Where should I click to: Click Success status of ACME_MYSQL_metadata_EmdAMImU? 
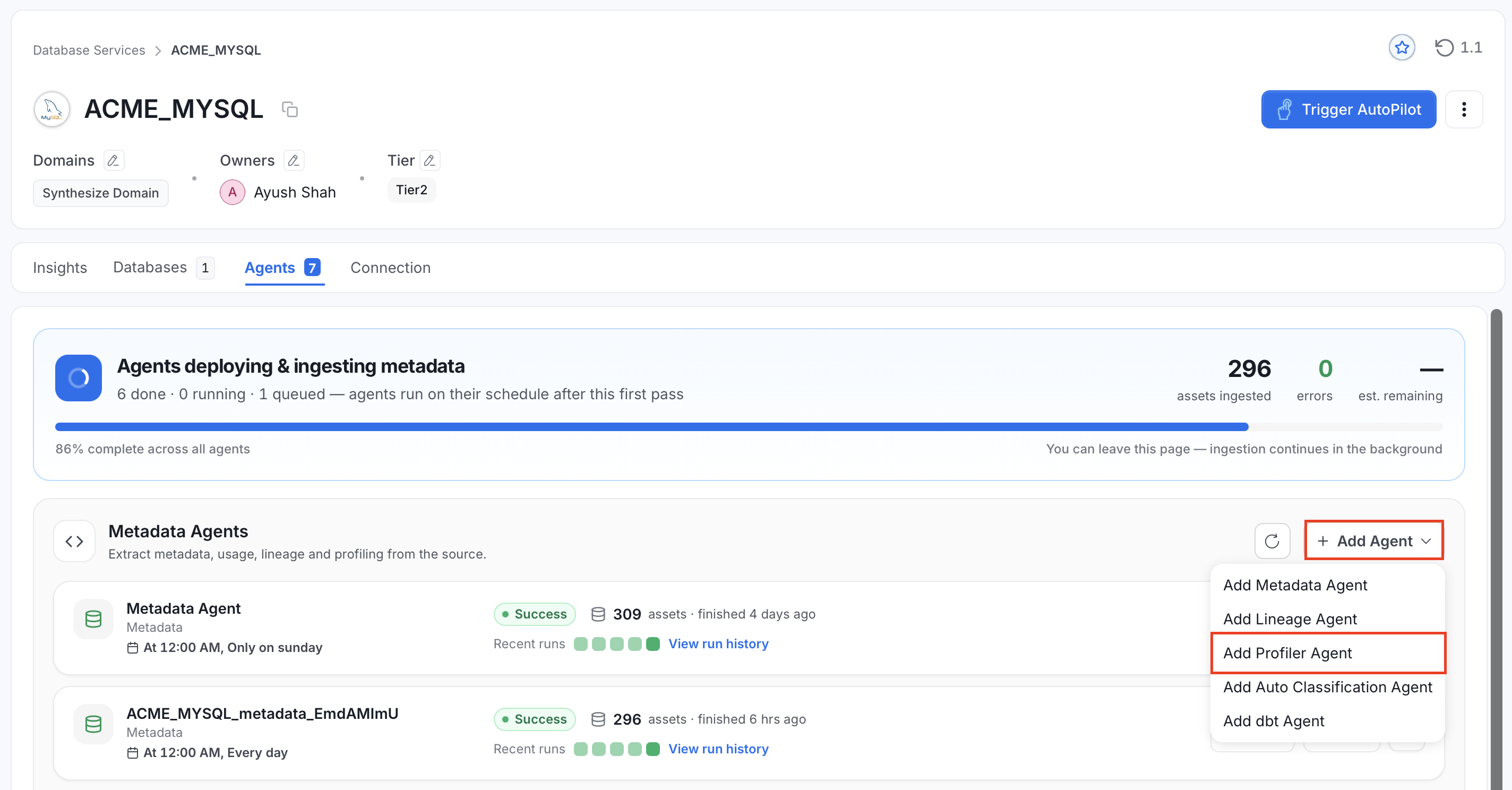click(534, 719)
